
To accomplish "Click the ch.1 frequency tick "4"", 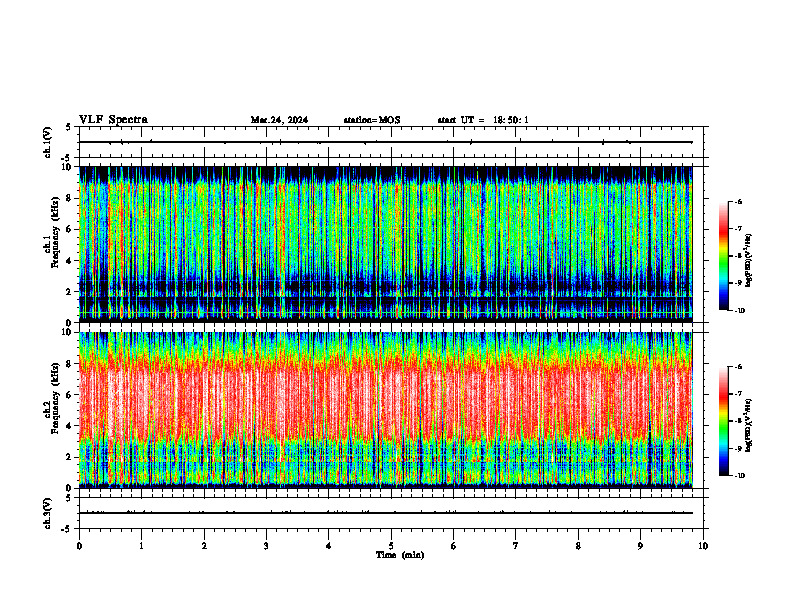I will tap(70, 261).
